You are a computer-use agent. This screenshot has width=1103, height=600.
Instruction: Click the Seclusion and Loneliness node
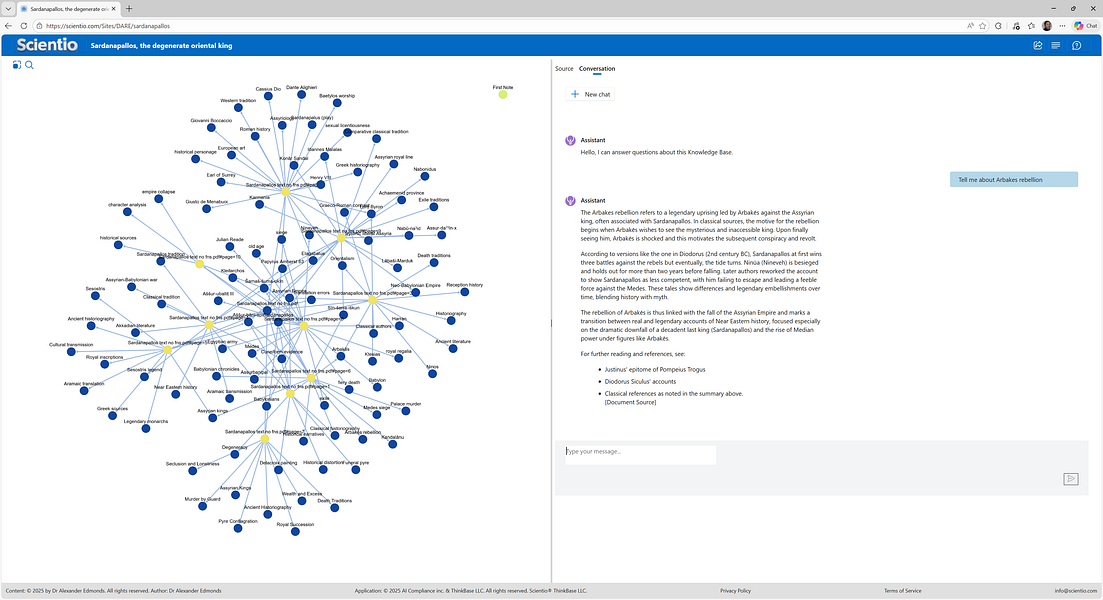[193, 471]
